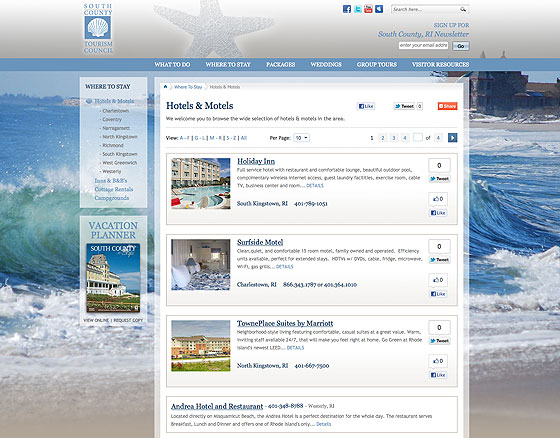Screen dimensions: 560x438
Task: Click the TownePlace Suites building photo
Action: click(201, 346)
